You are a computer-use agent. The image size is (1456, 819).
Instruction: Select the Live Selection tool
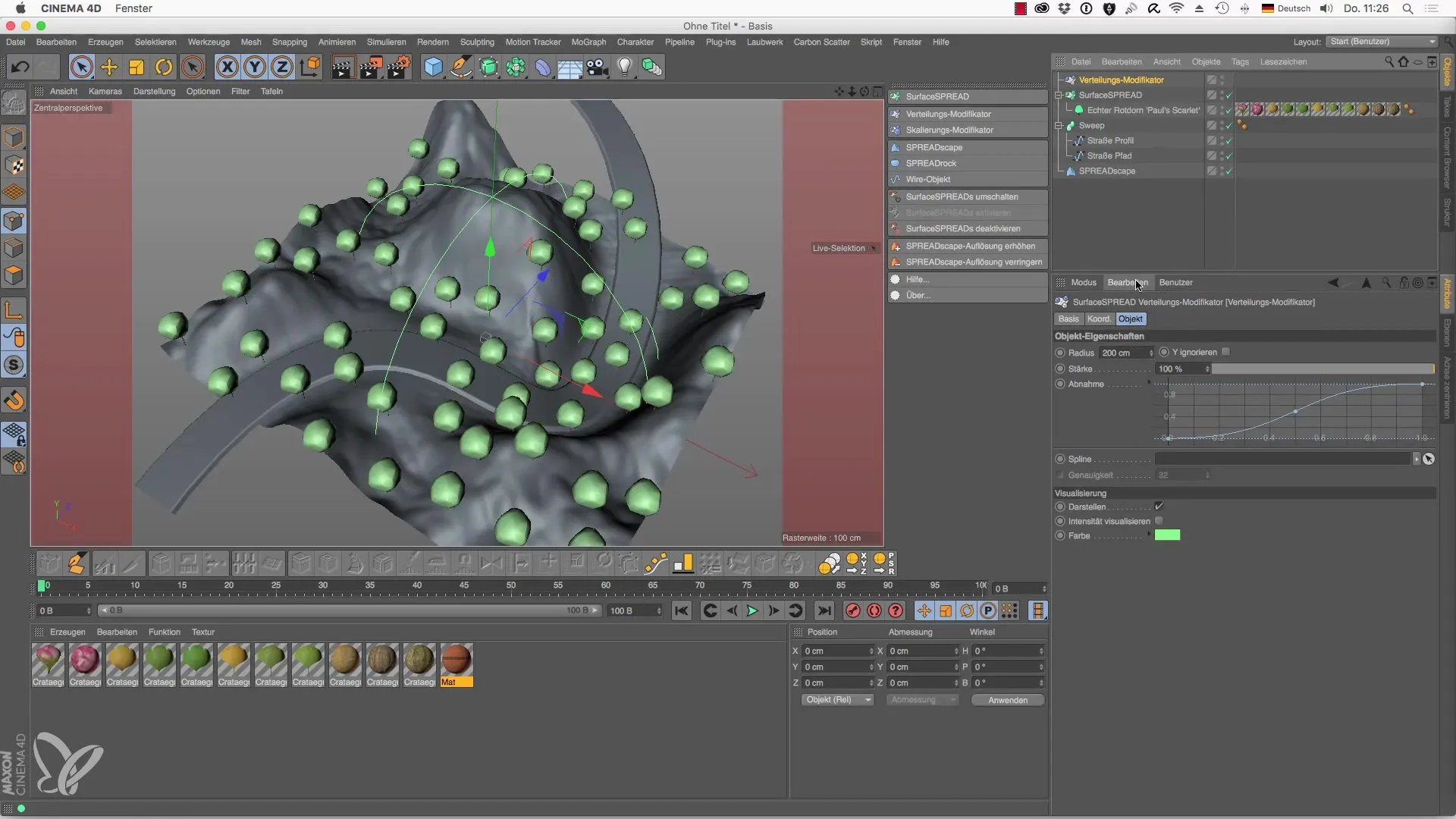point(81,67)
